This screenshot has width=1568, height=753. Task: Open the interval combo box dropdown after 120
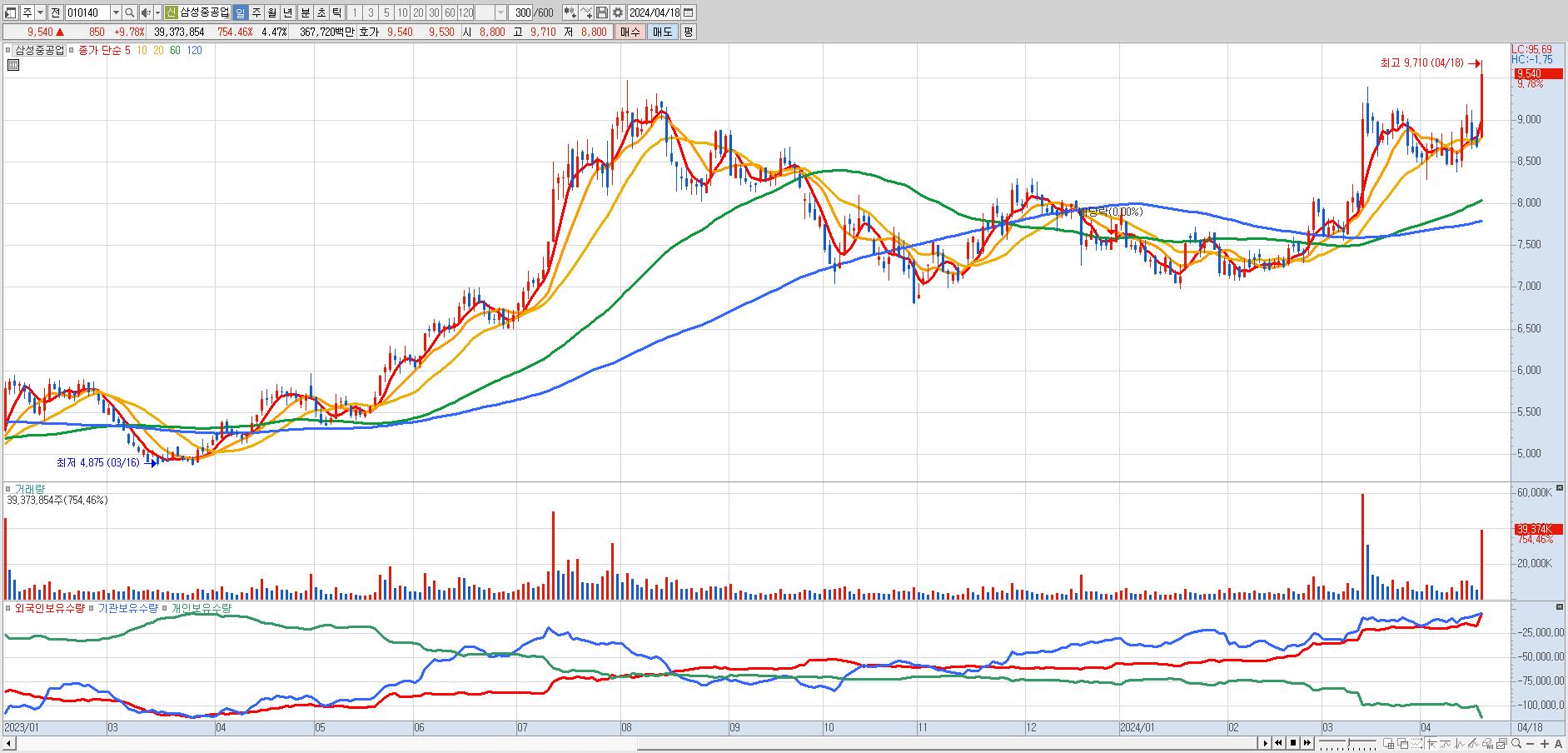coord(500,12)
